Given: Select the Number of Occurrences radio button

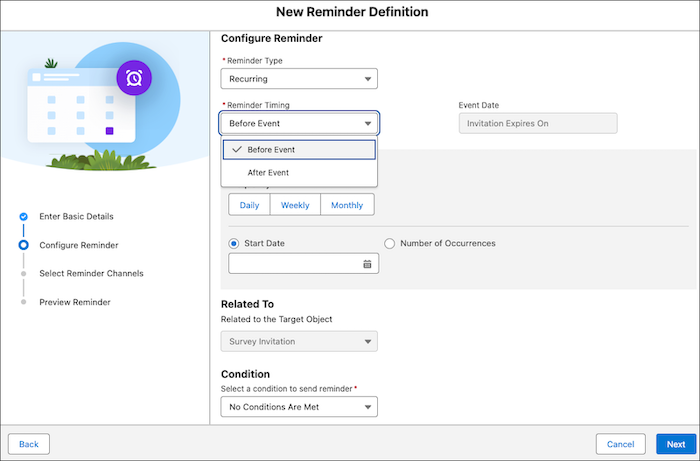Looking at the screenshot, I should tap(390, 243).
